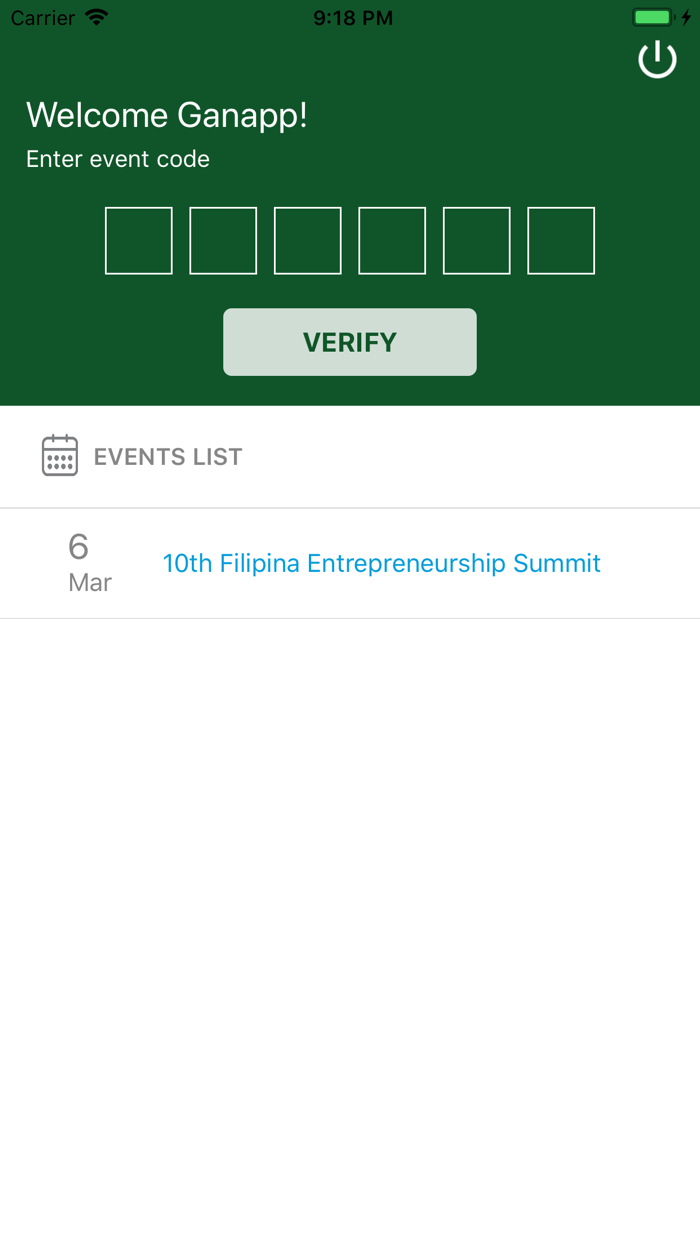Tap the battery indicator at top right
This screenshot has width=700, height=1244.
click(x=652, y=17)
